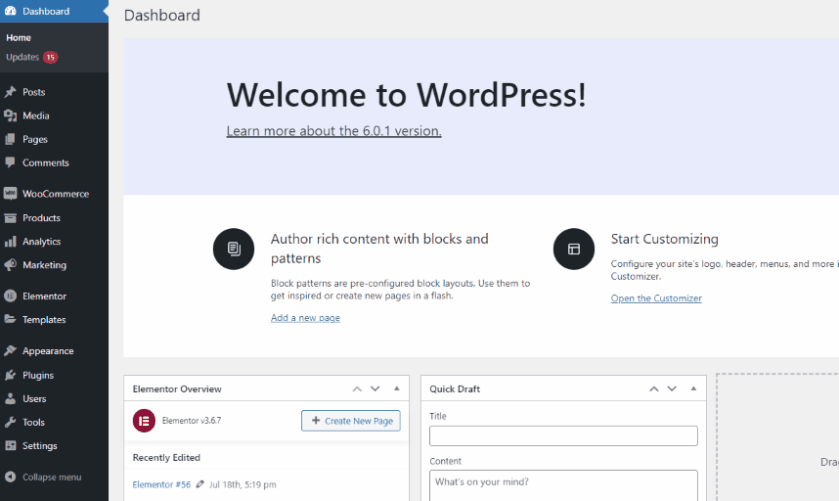Image resolution: width=839 pixels, height=501 pixels.
Task: Click the Collapse menu arrow icon
Action: (10, 477)
